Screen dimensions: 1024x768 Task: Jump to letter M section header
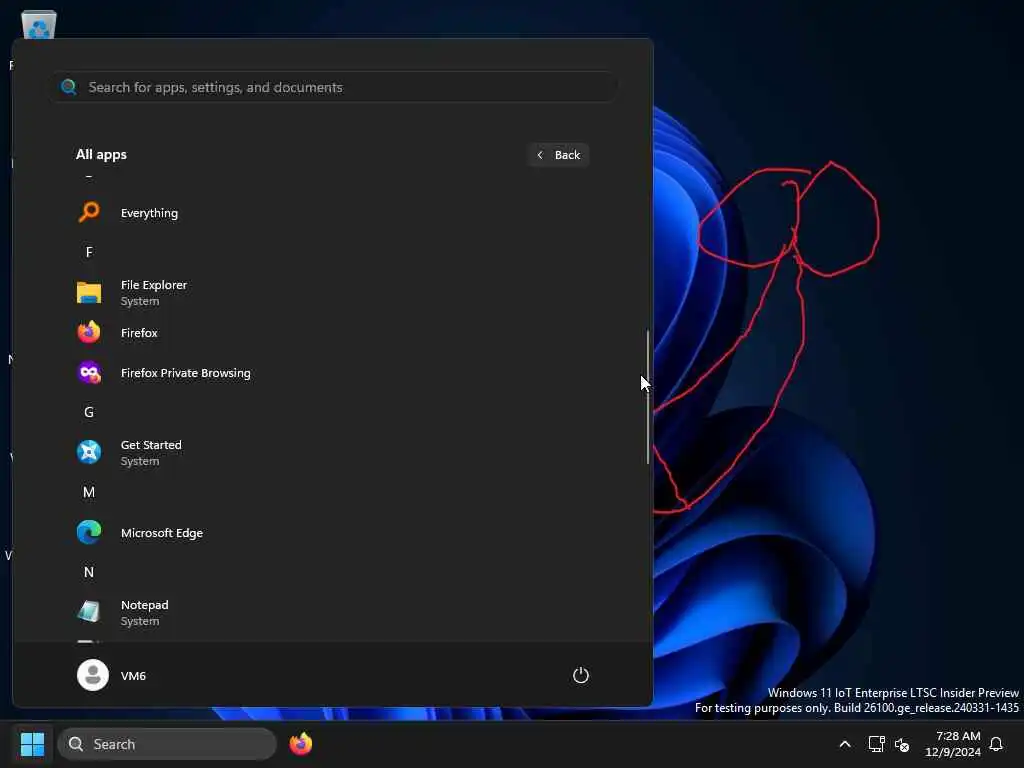click(x=89, y=492)
